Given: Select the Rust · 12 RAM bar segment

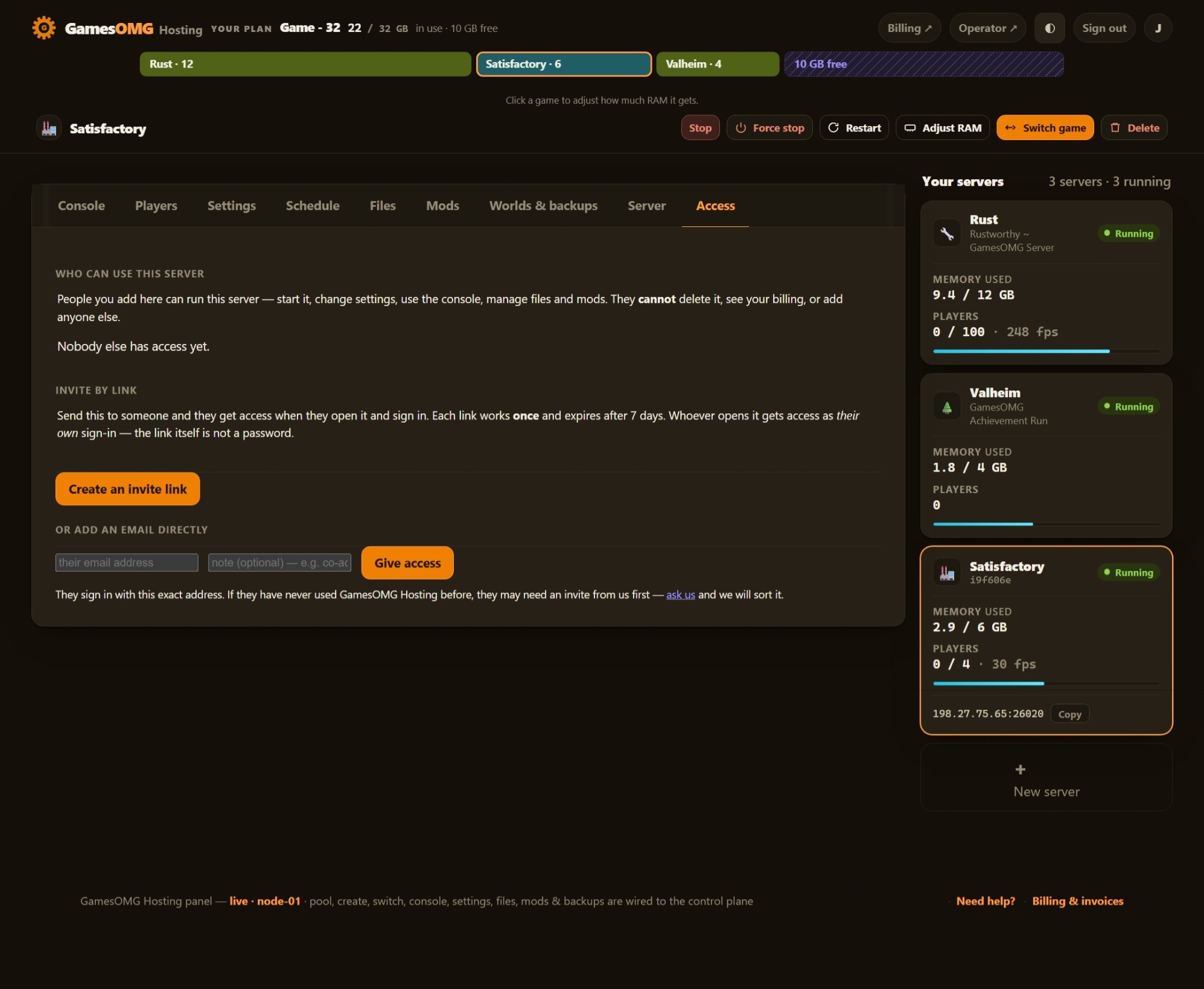Looking at the screenshot, I should pos(305,64).
